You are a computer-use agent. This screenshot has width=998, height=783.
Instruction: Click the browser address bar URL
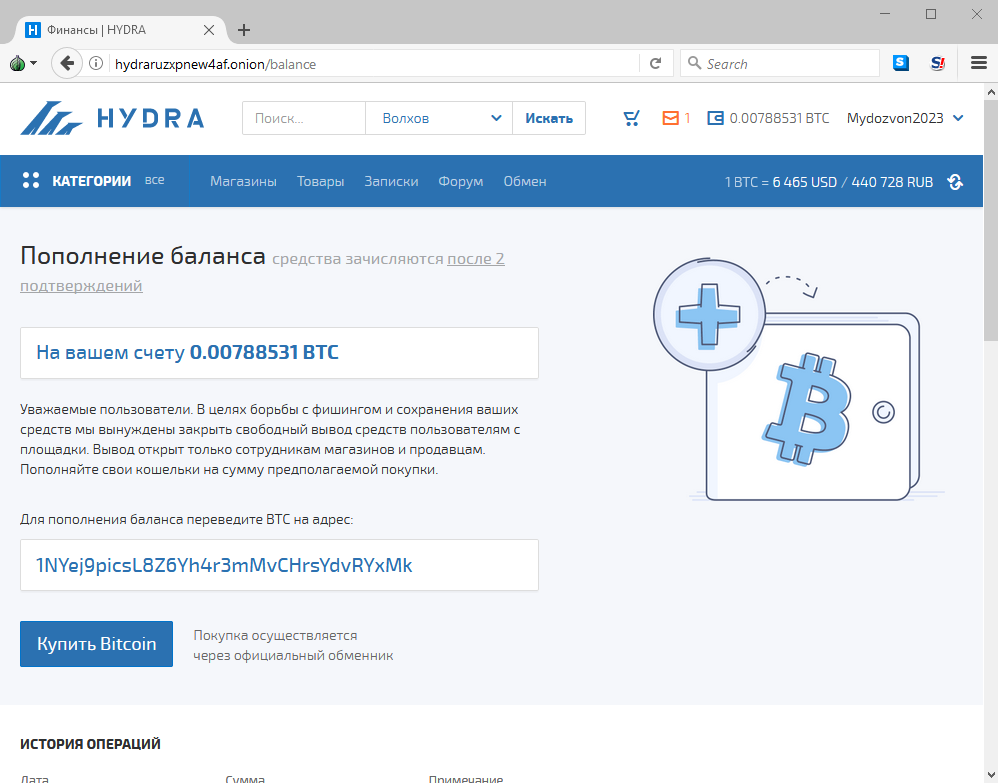pyautogui.click(x=215, y=64)
